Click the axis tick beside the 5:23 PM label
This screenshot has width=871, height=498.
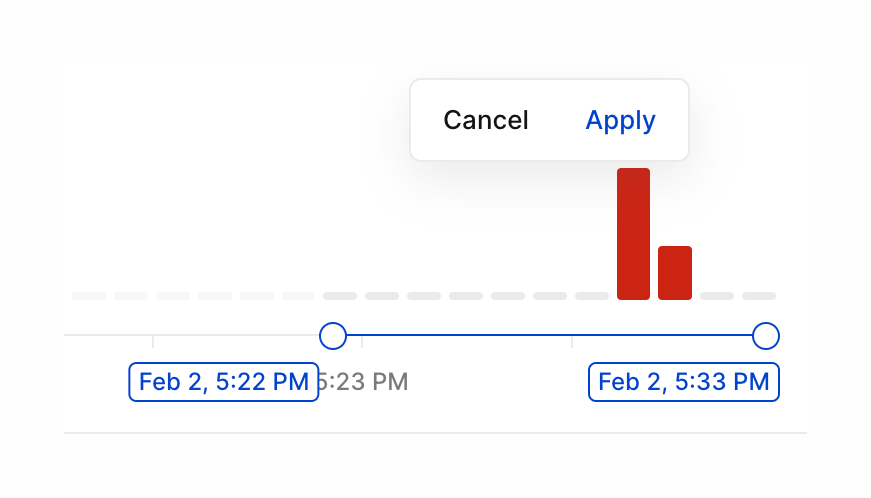click(362, 342)
